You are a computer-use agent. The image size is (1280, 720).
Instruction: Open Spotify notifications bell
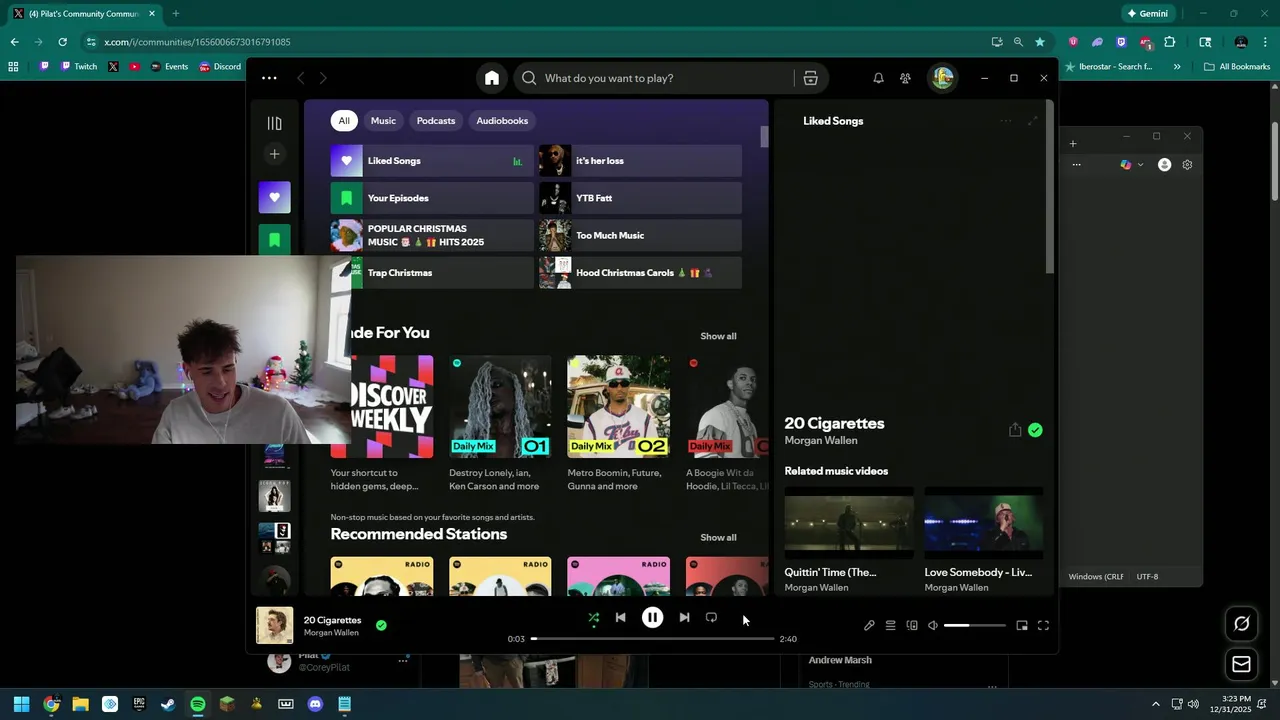point(878,78)
